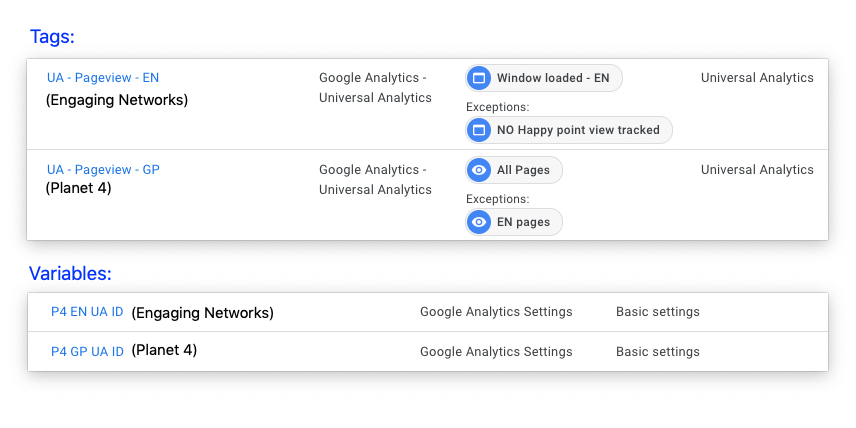Select the All Pages trigger chip
The width and height of the screenshot is (856, 428).
514,170
